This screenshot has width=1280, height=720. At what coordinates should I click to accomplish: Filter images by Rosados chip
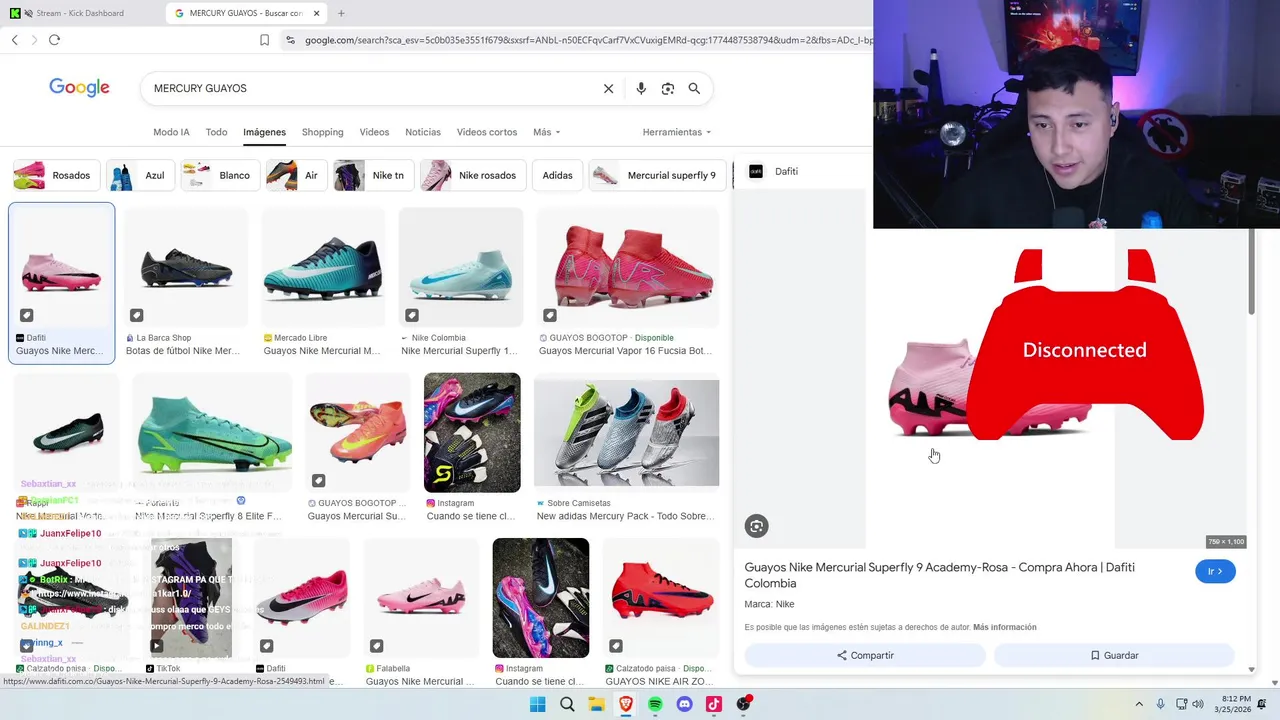[x=57, y=175]
